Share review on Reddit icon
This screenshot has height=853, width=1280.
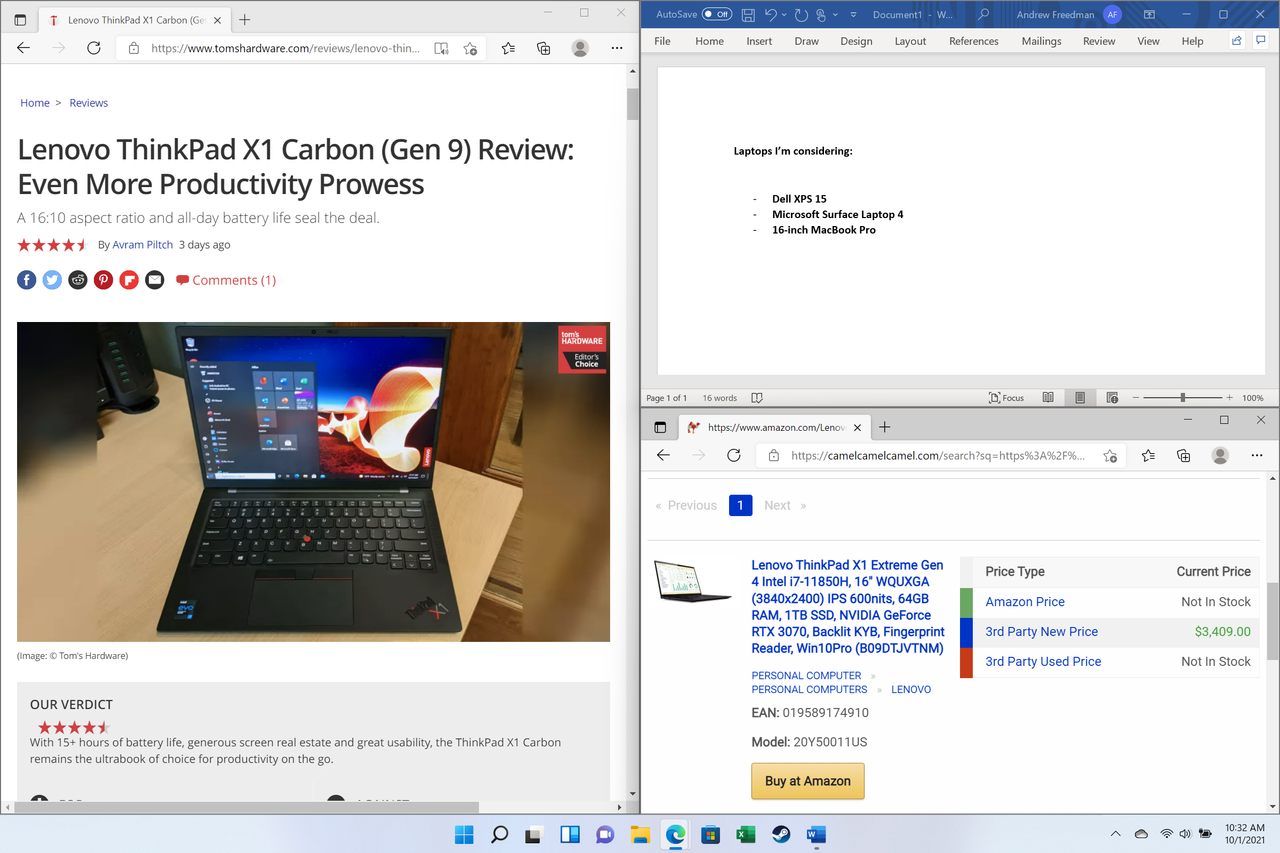point(78,280)
